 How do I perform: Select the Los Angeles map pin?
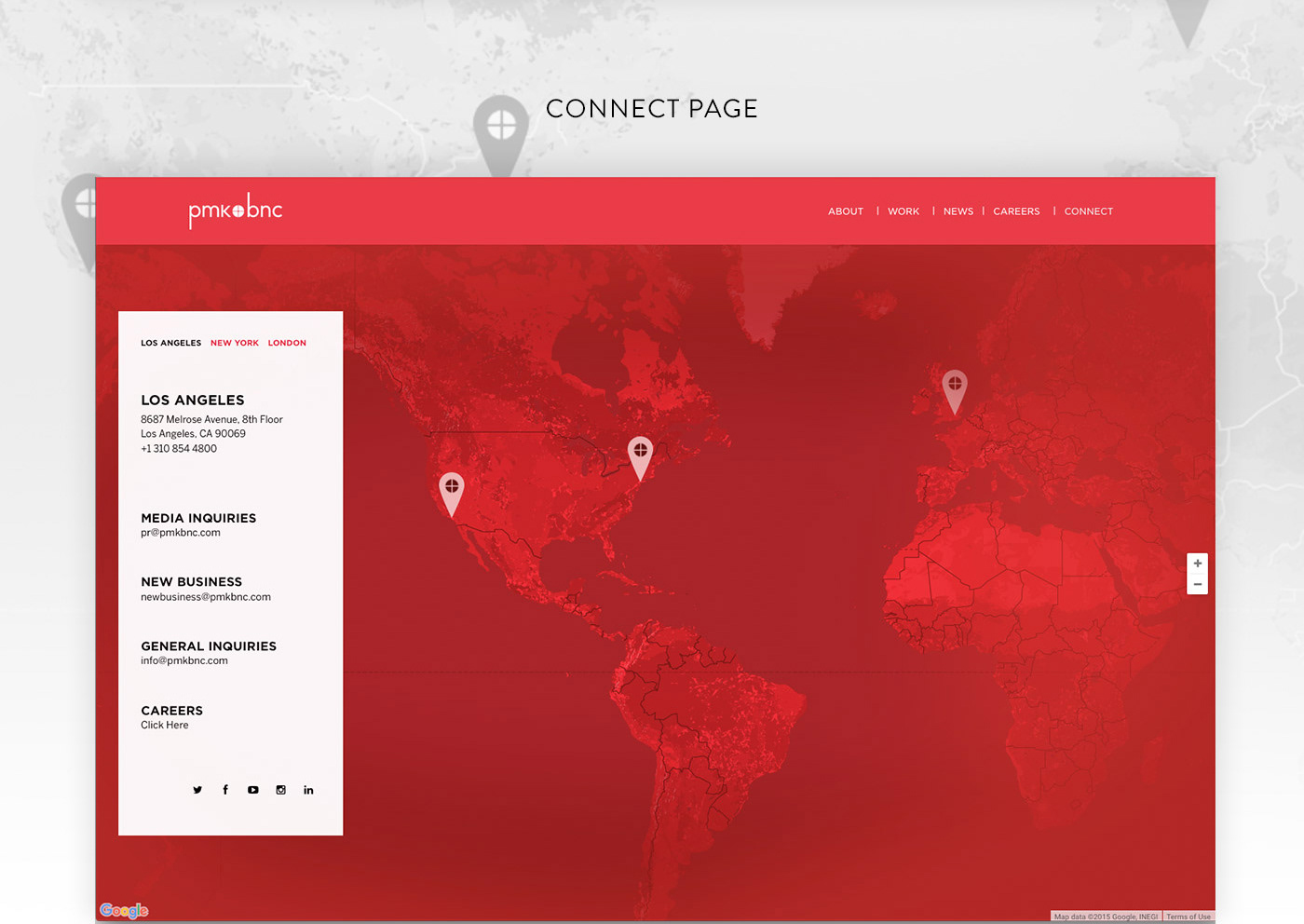[452, 495]
